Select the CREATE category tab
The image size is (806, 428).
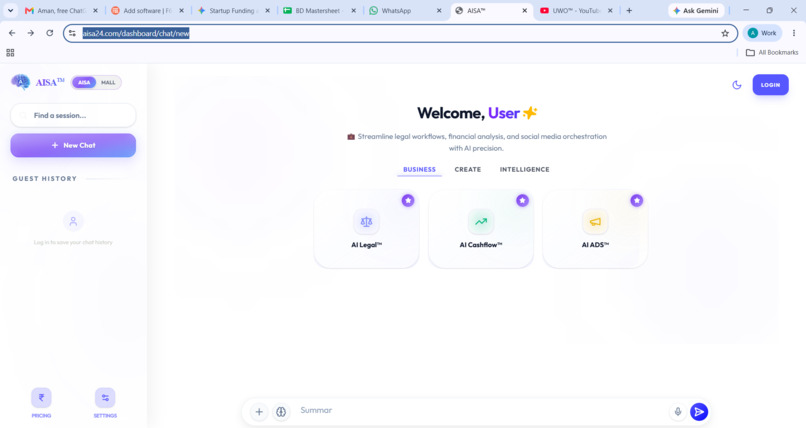468,170
